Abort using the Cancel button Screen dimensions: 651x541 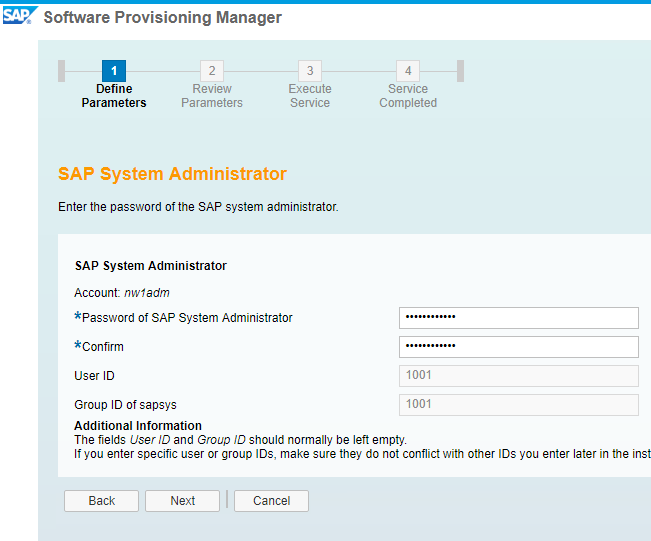coord(271,501)
